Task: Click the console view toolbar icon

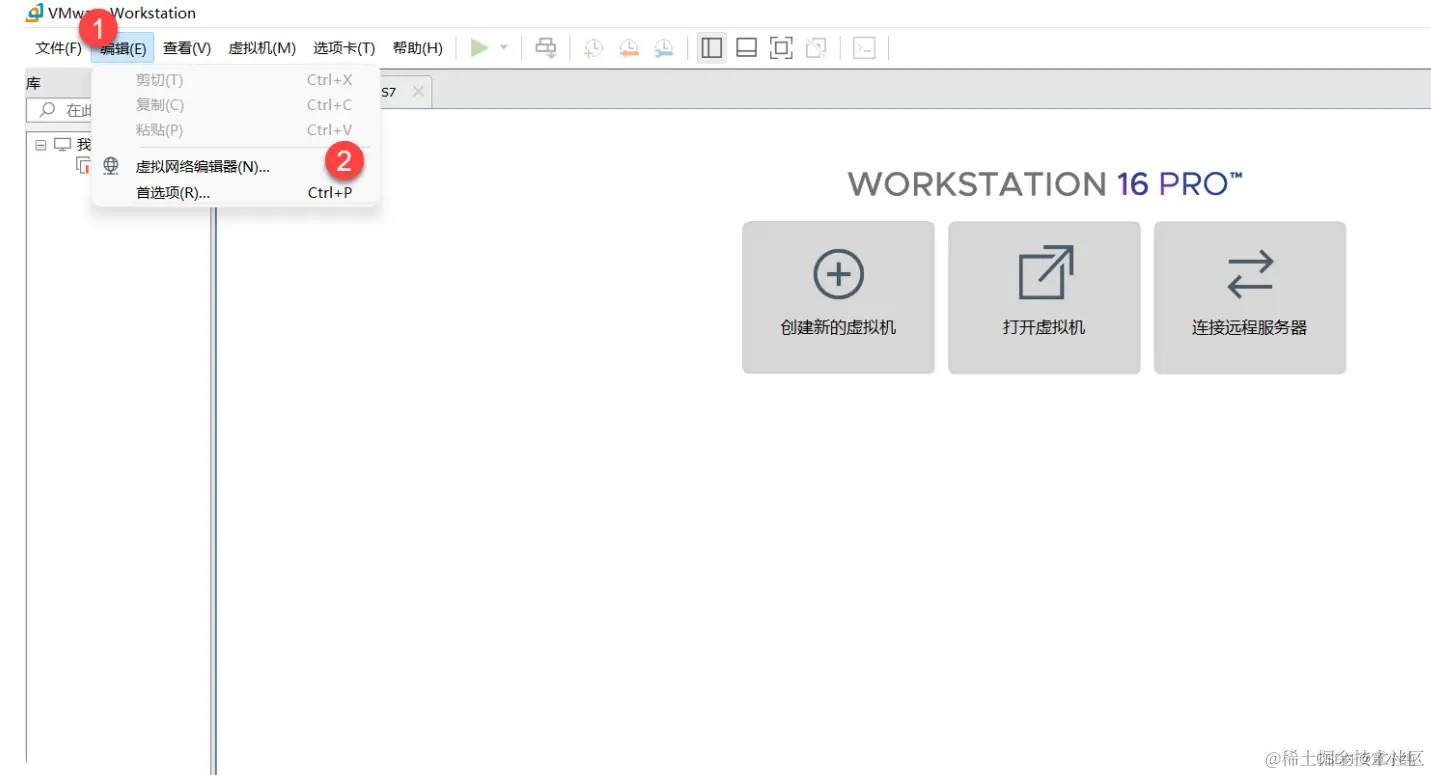Action: coord(864,48)
